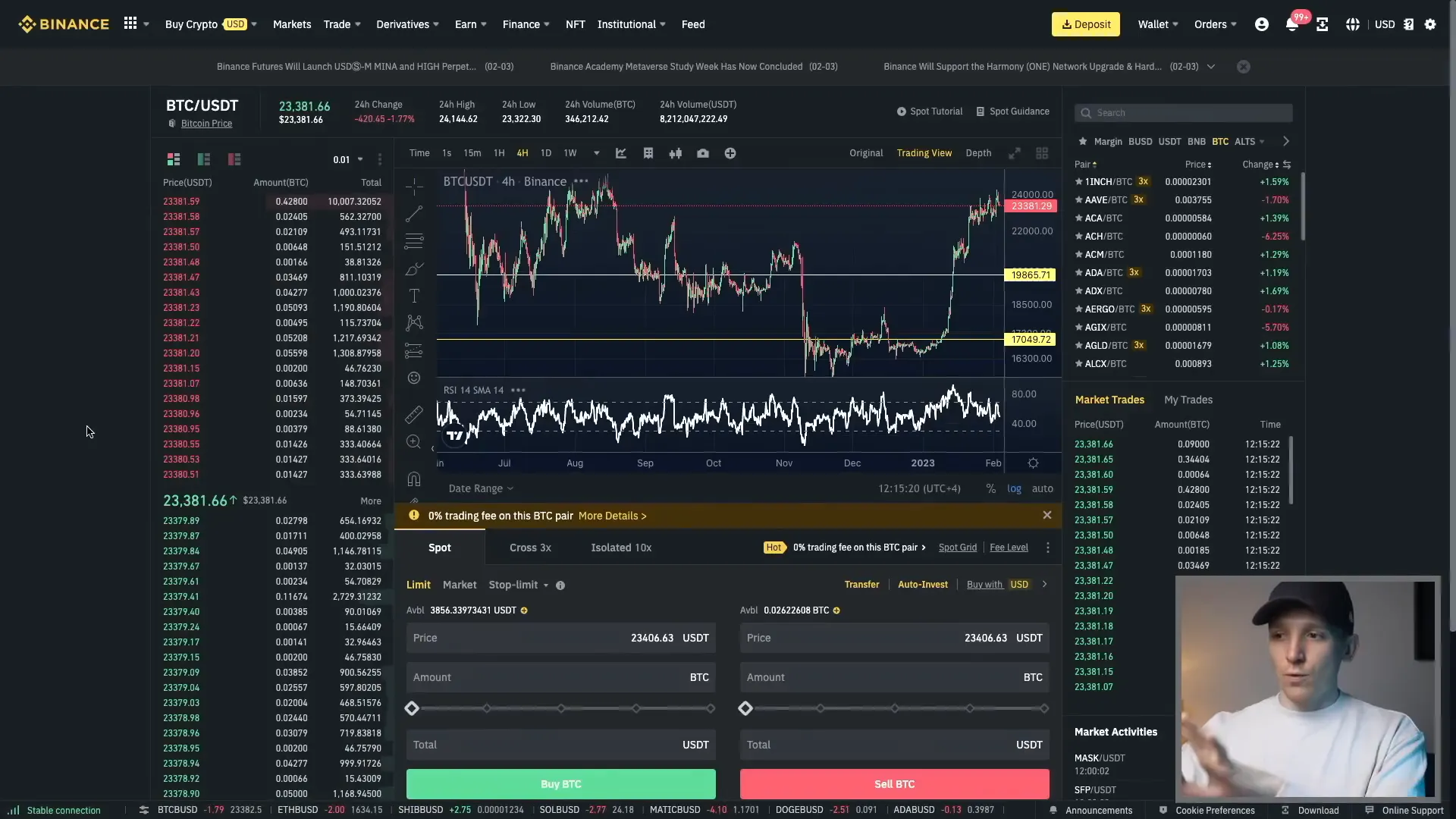Screen dimensions: 1456x819
Task: Open the My Trades tab
Action: coord(1188,400)
